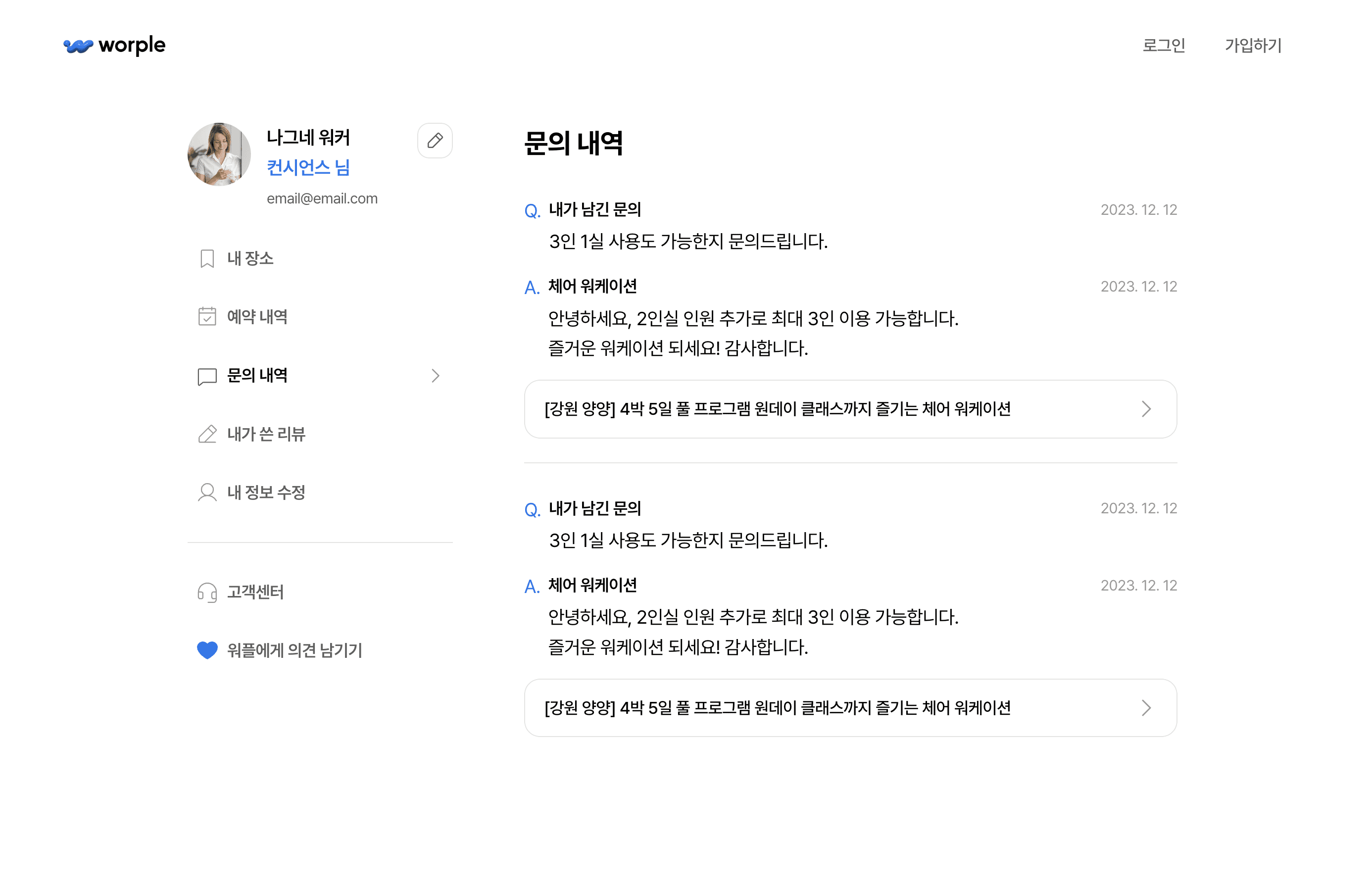The height and width of the screenshot is (891, 1372).
Task: Open the first [강원 양양] 4박 5일 card
Action: 777,409
